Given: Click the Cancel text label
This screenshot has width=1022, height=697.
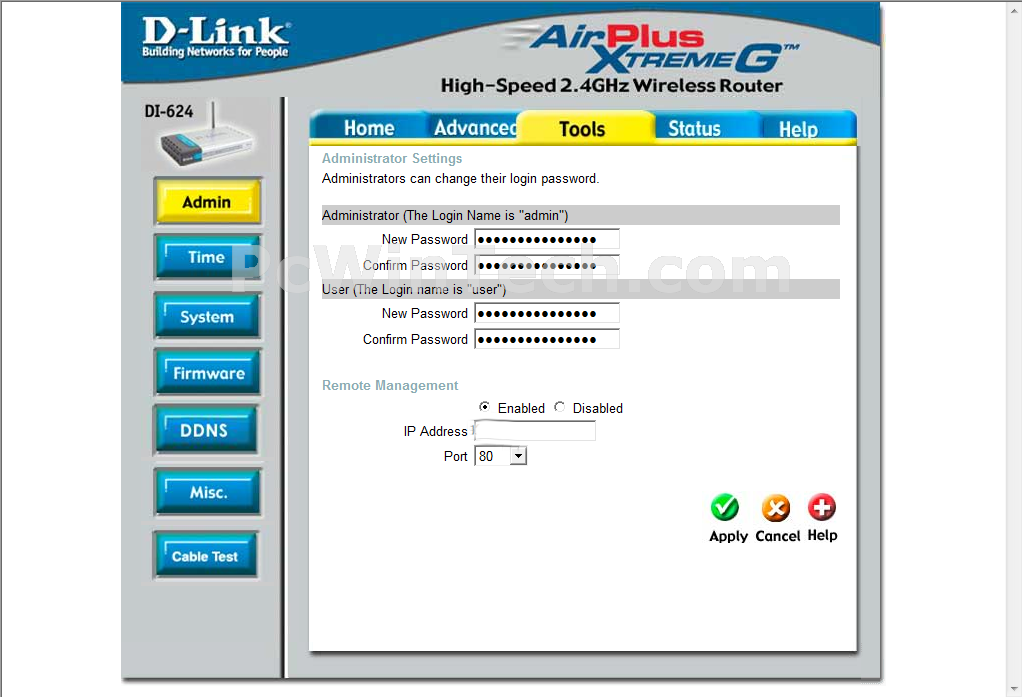Looking at the screenshot, I should click(778, 536).
